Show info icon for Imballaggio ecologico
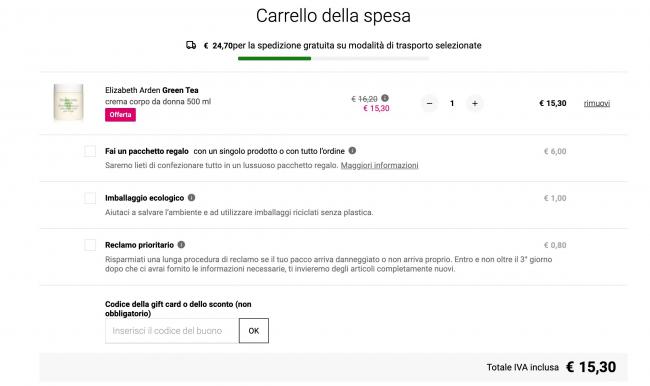The height and width of the screenshot is (386, 650). pyautogui.click(x=192, y=197)
